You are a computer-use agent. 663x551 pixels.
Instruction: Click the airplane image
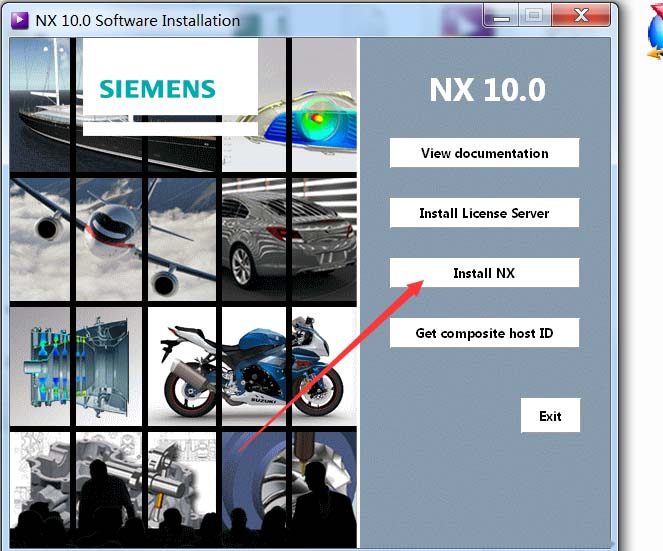[112, 239]
